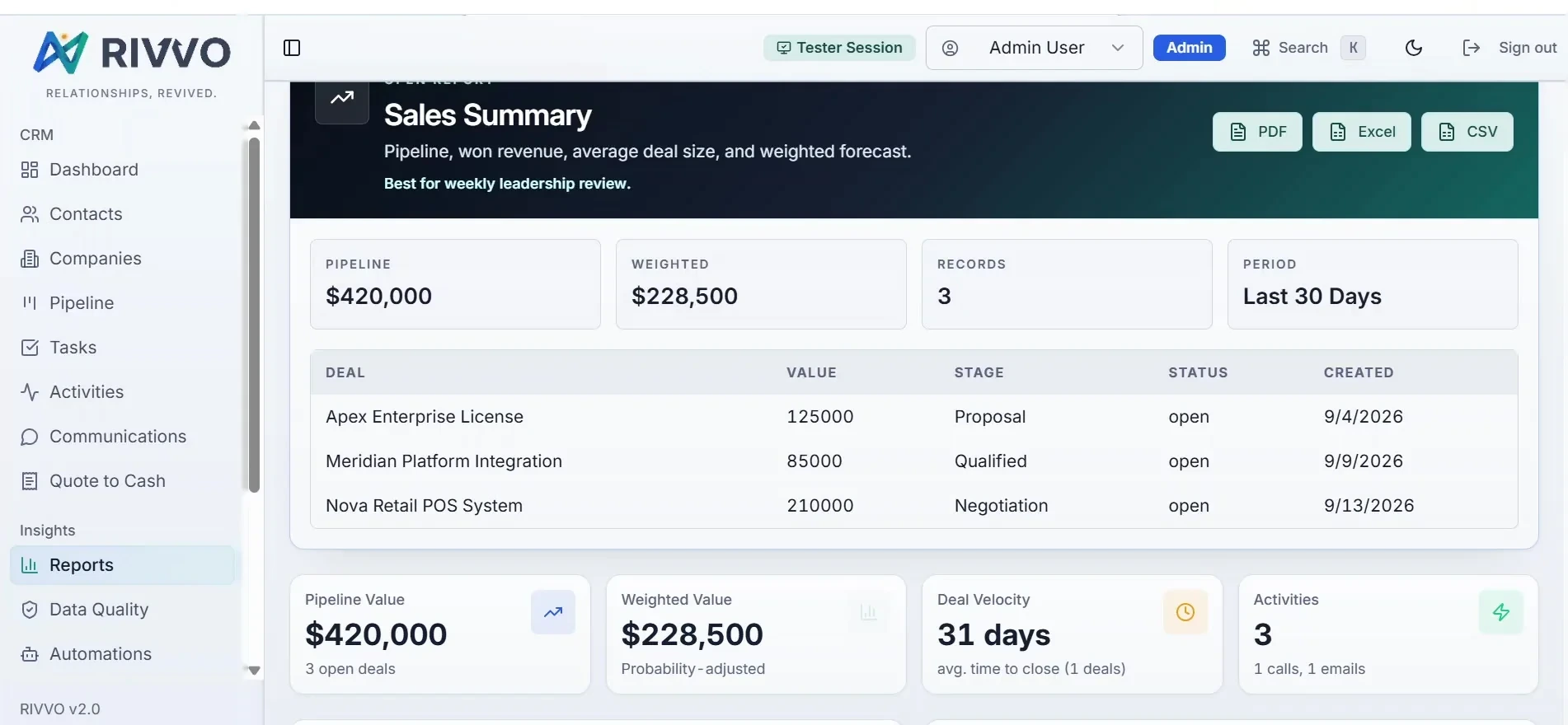This screenshot has width=1568, height=725.
Task: Click the sidebar scrollbar thumb
Action: pos(254,315)
